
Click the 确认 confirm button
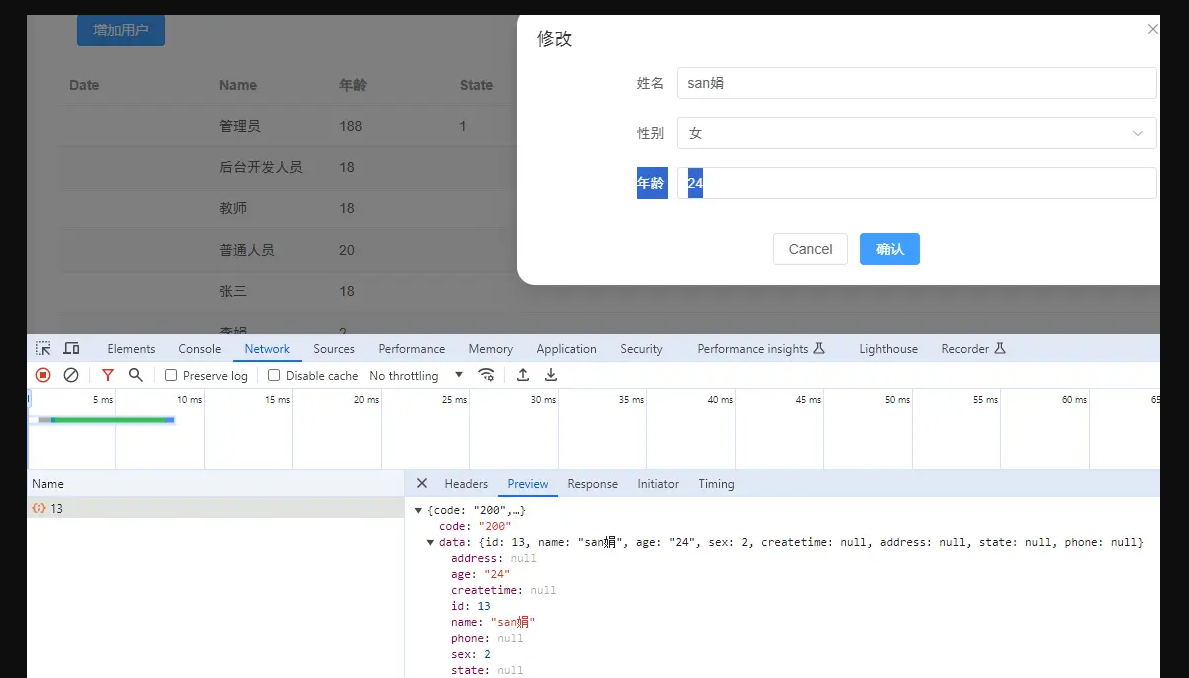click(889, 249)
